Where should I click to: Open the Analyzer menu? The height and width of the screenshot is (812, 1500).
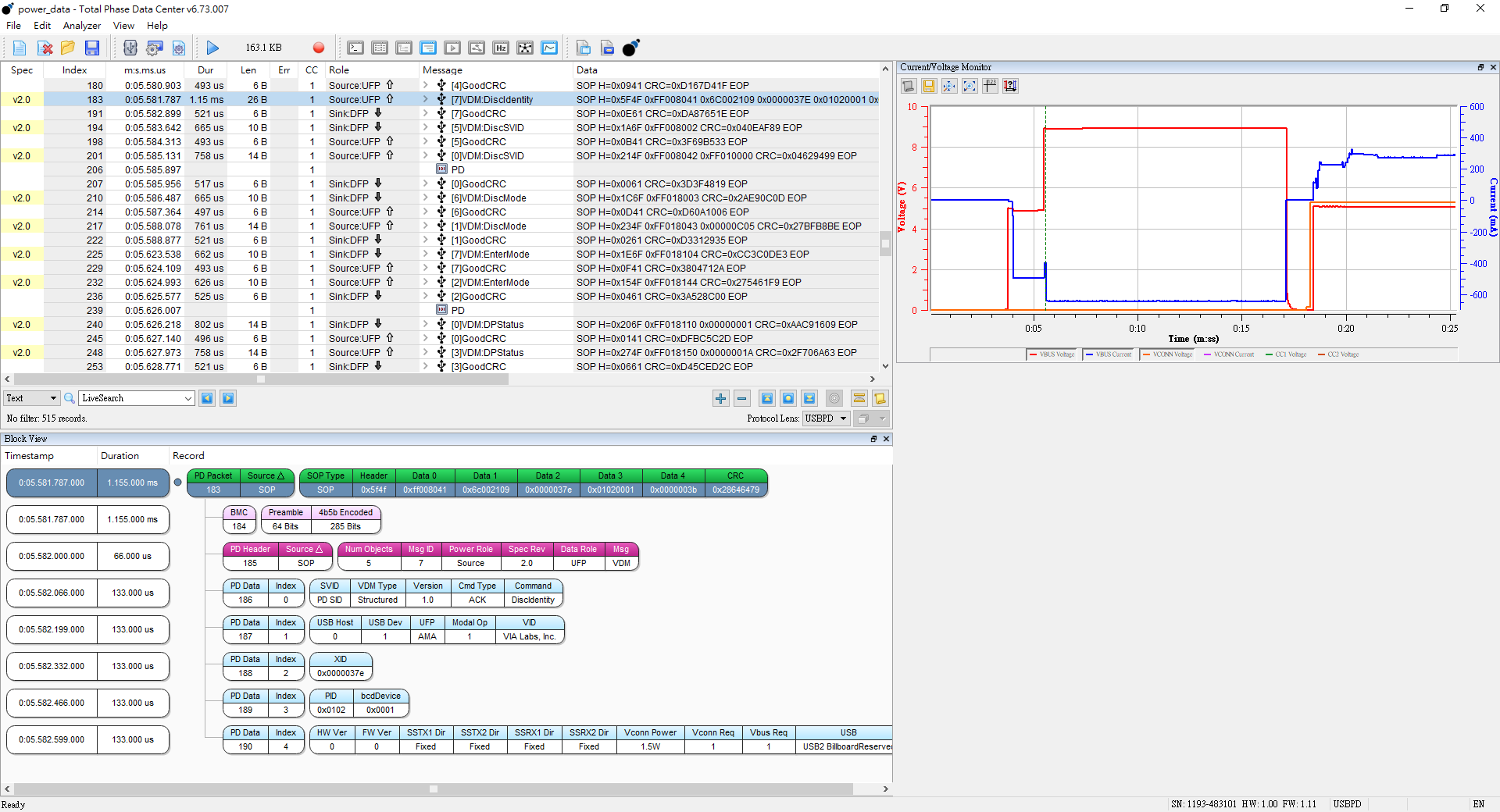coord(82,26)
